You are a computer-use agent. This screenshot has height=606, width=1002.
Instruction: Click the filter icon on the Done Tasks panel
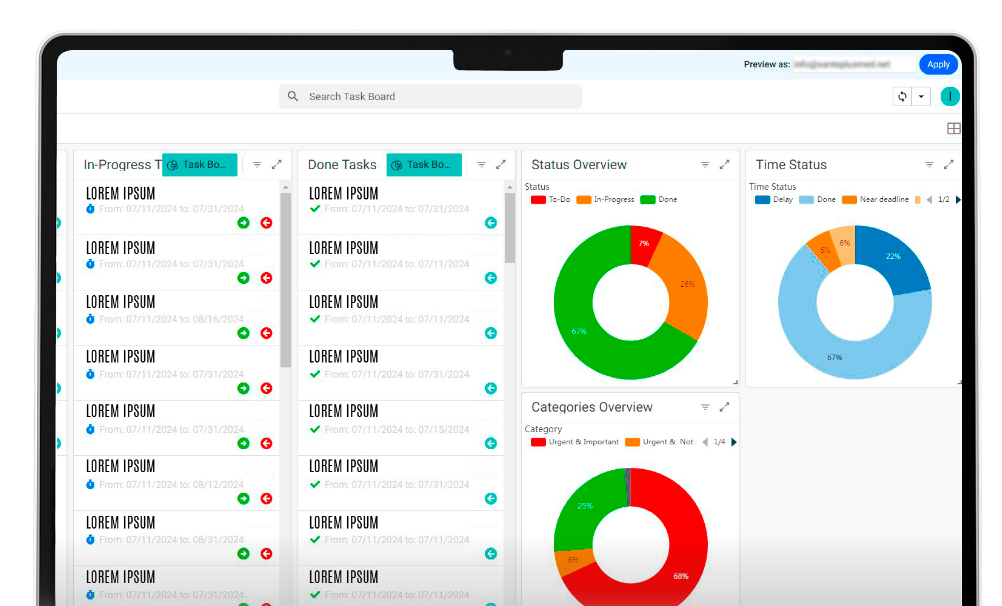(x=481, y=165)
